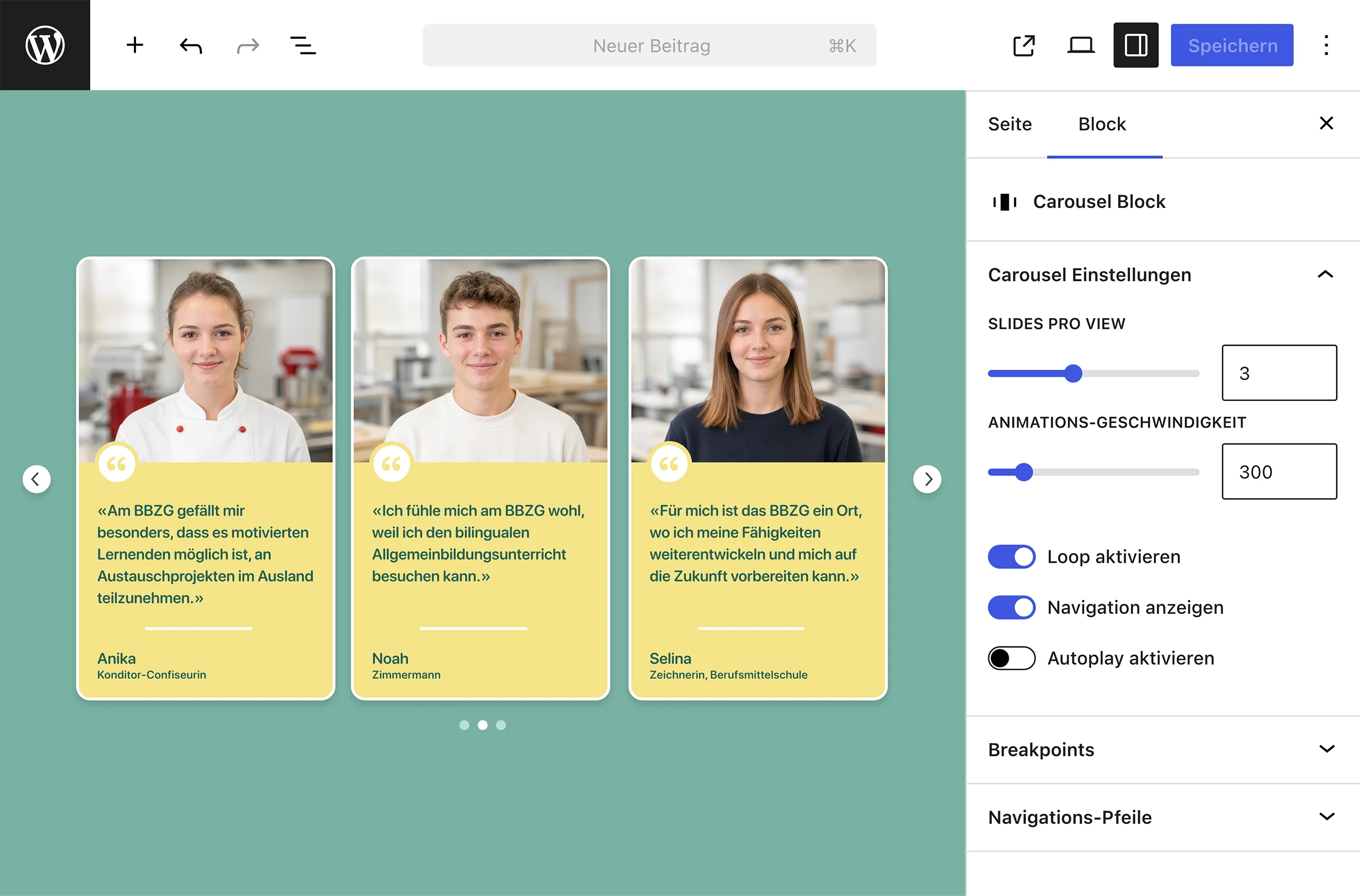Click the WordPress logo icon
This screenshot has width=1360, height=896.
(45, 45)
